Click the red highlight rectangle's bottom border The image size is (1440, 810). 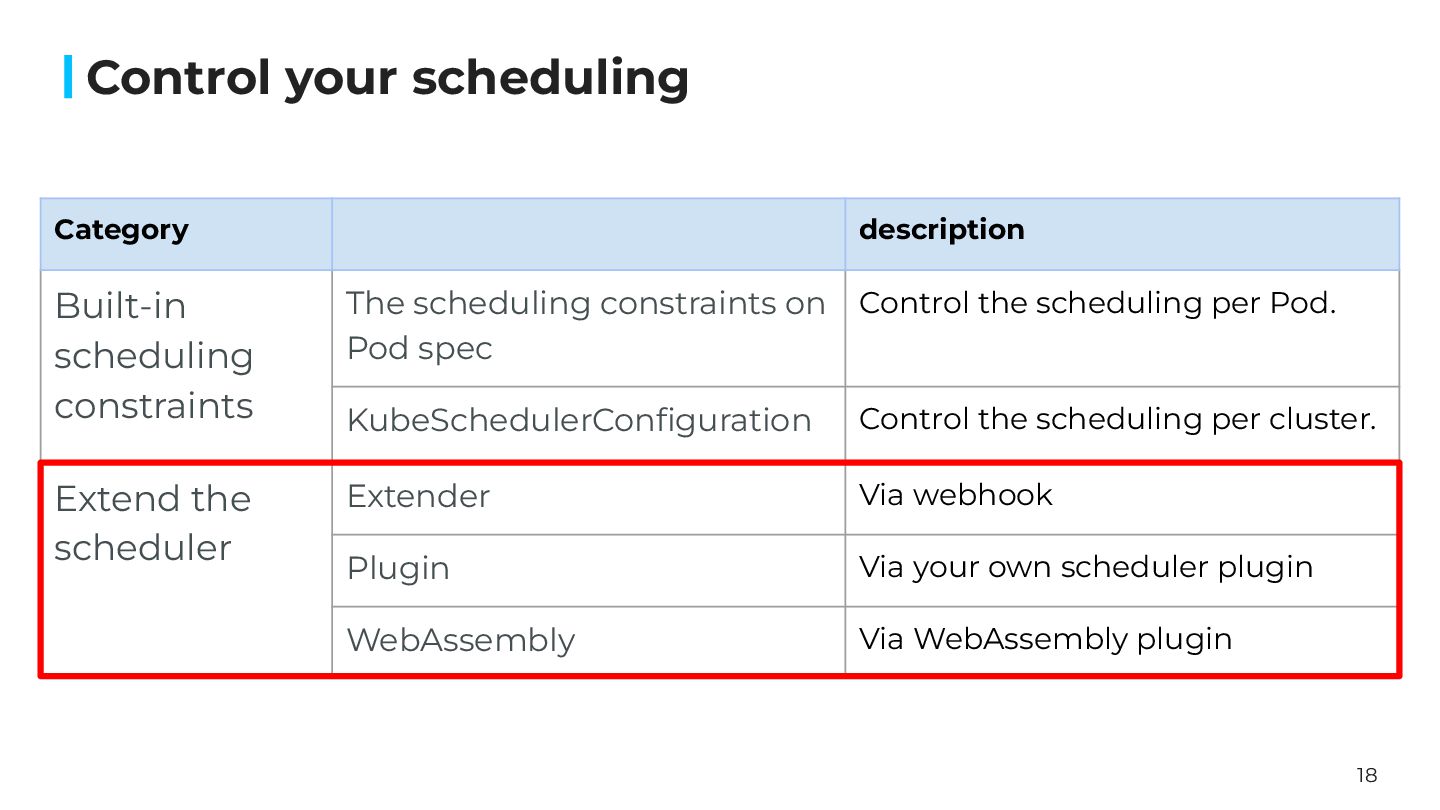pos(720,675)
